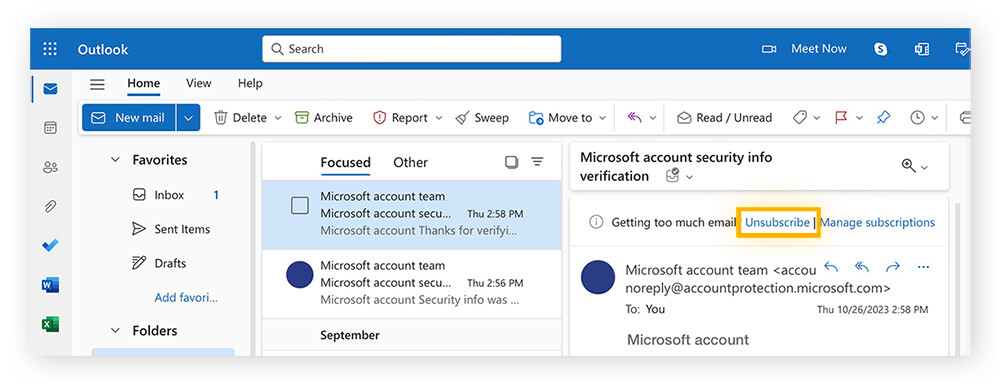Switch to the Other inbox tab
The height and width of the screenshot is (384, 1000).
point(411,163)
